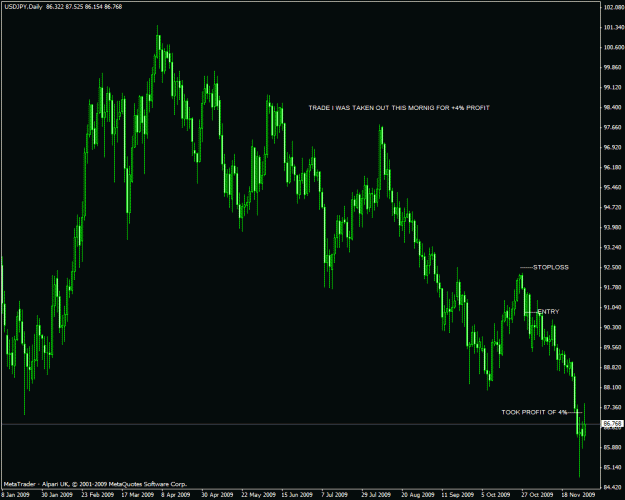
Task: Click the 8 Jan 2009 date label
Action: (15, 495)
